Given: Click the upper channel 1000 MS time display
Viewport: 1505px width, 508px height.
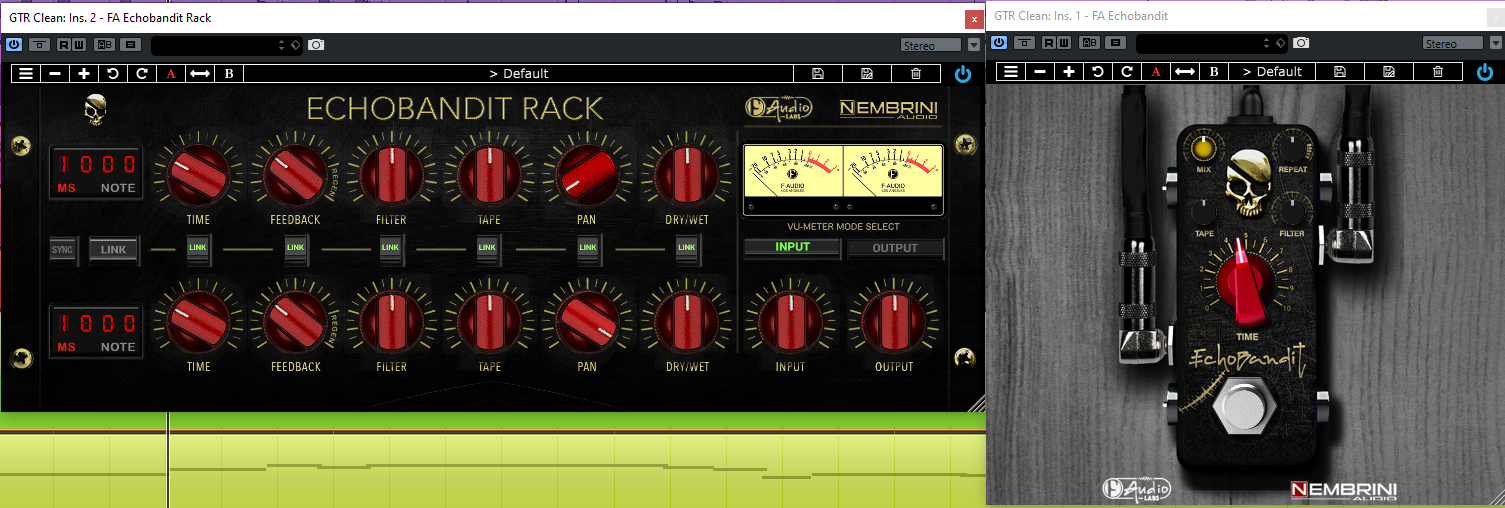Looking at the screenshot, I should 97,174.
